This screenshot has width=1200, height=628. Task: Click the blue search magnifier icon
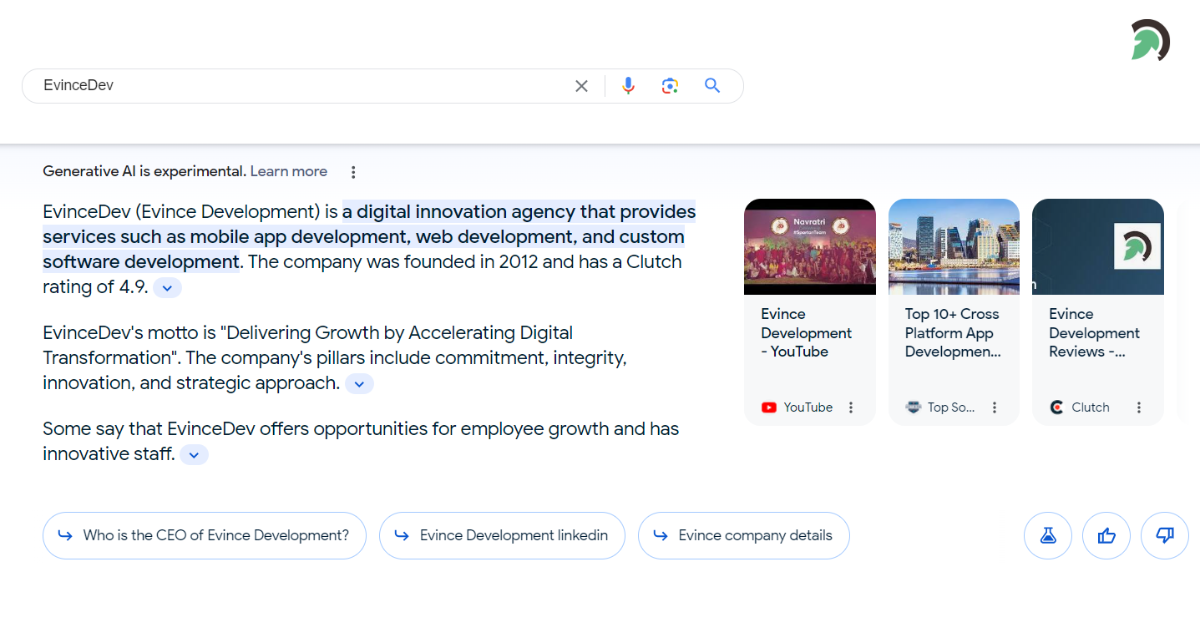[712, 86]
